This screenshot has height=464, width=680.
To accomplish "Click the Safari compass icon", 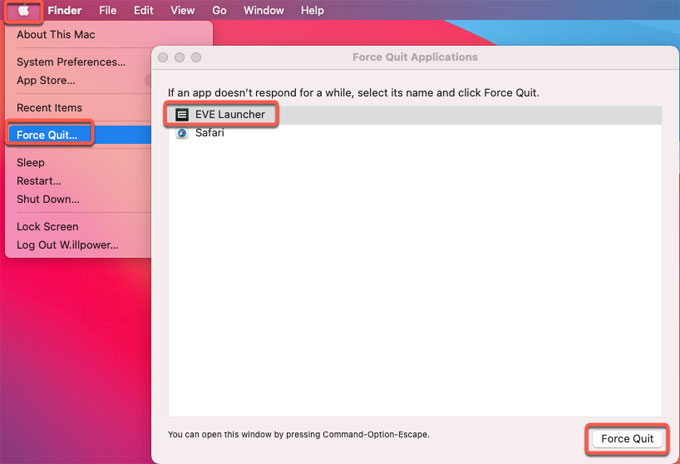I will click(x=182, y=133).
